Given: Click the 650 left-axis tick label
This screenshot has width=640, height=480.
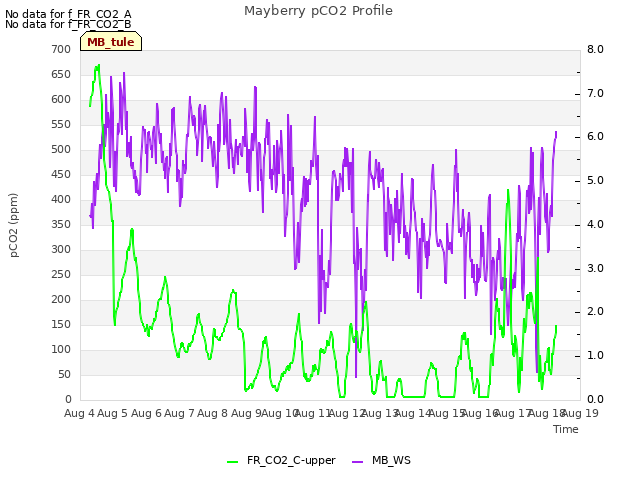Looking at the screenshot, I should coord(61,74).
